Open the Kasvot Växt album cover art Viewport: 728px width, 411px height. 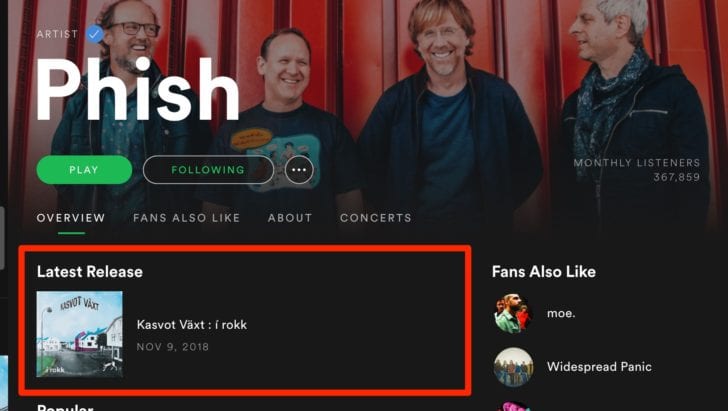(x=80, y=334)
